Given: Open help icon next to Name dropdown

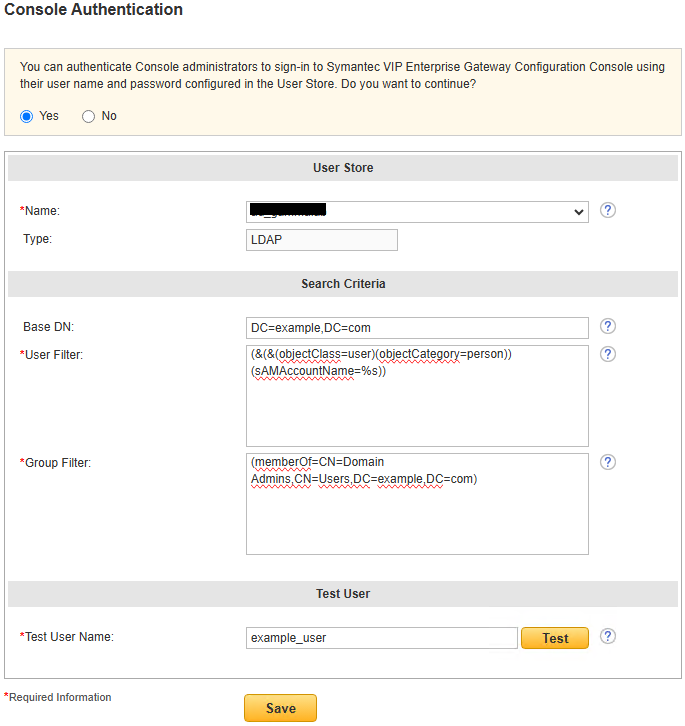Looking at the screenshot, I should 608,211.
